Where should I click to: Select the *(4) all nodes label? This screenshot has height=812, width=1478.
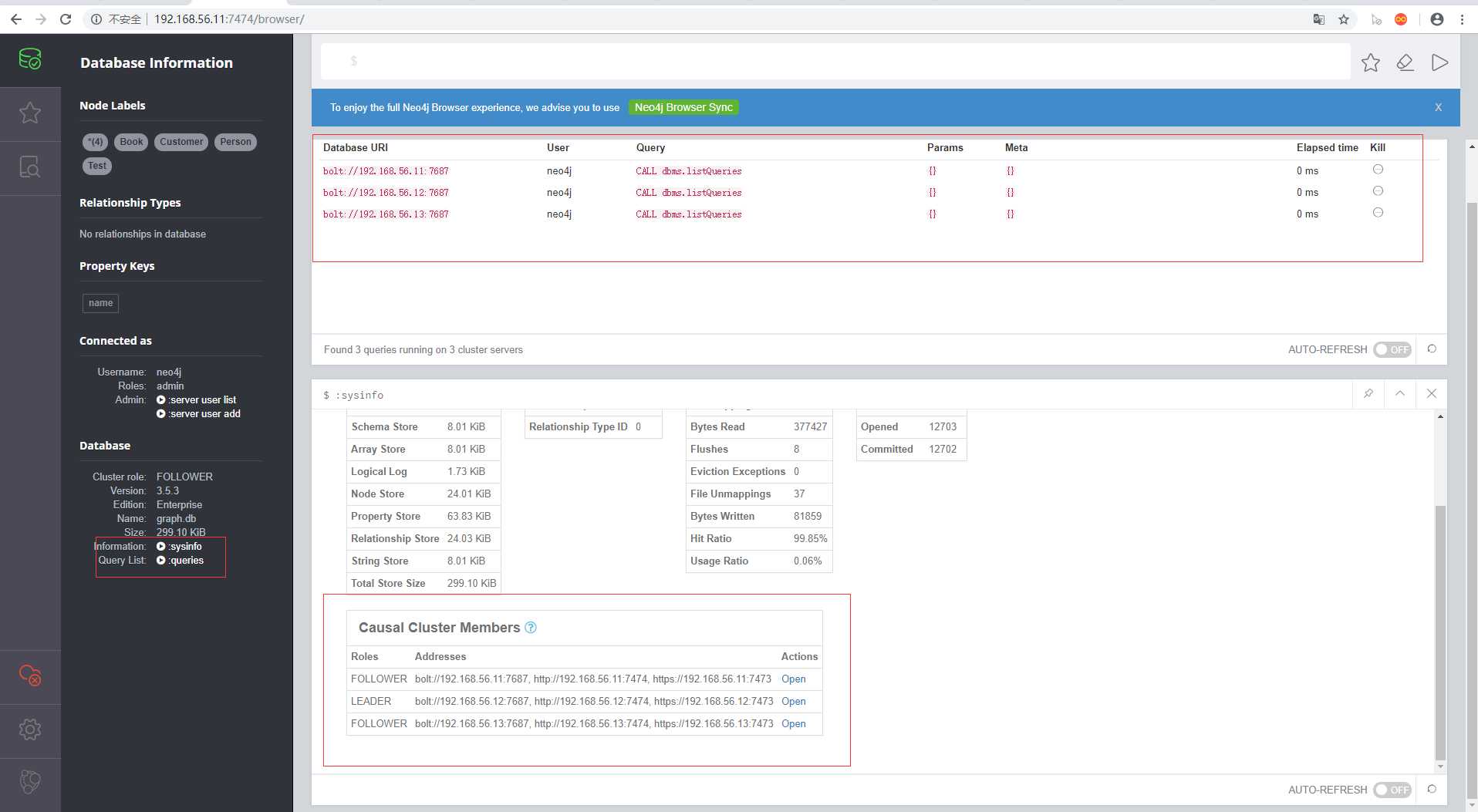click(96, 142)
